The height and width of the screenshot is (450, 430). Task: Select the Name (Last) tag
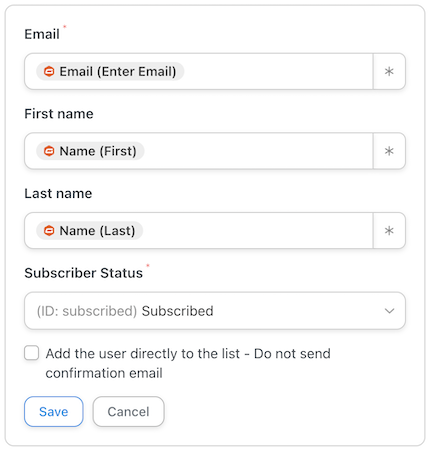(89, 231)
